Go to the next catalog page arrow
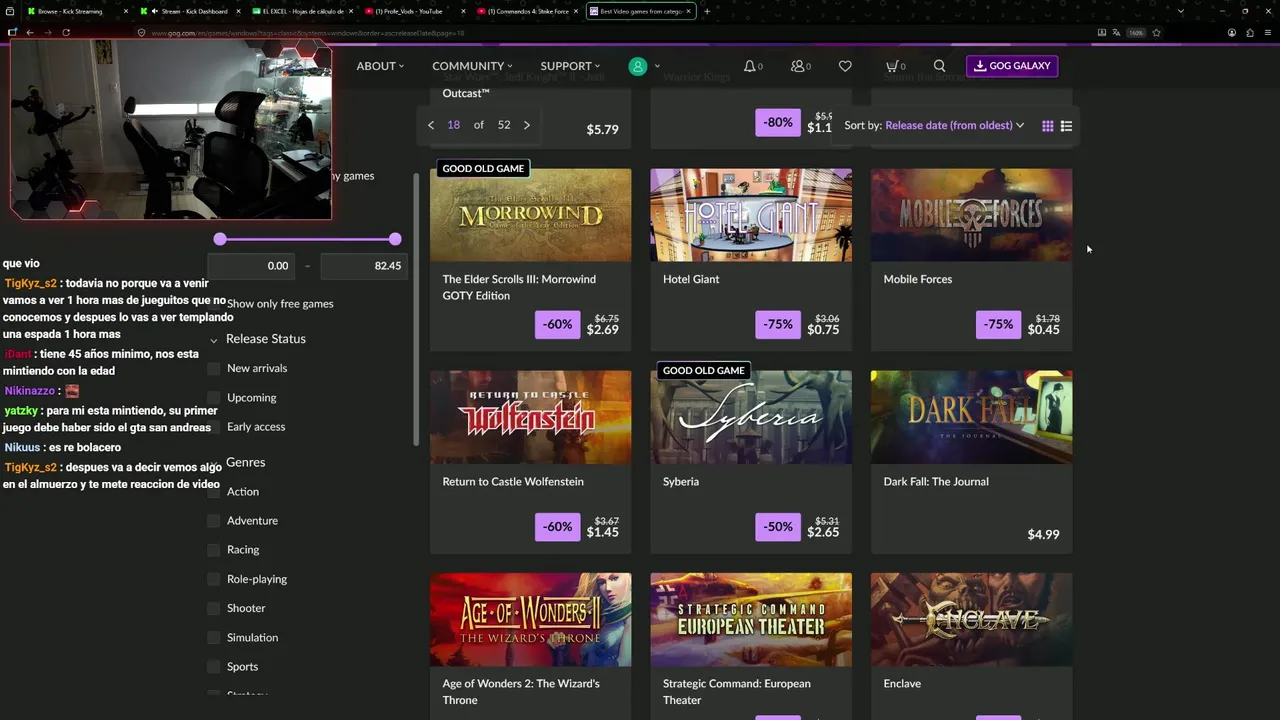Viewport: 1280px width, 720px height. [x=527, y=125]
